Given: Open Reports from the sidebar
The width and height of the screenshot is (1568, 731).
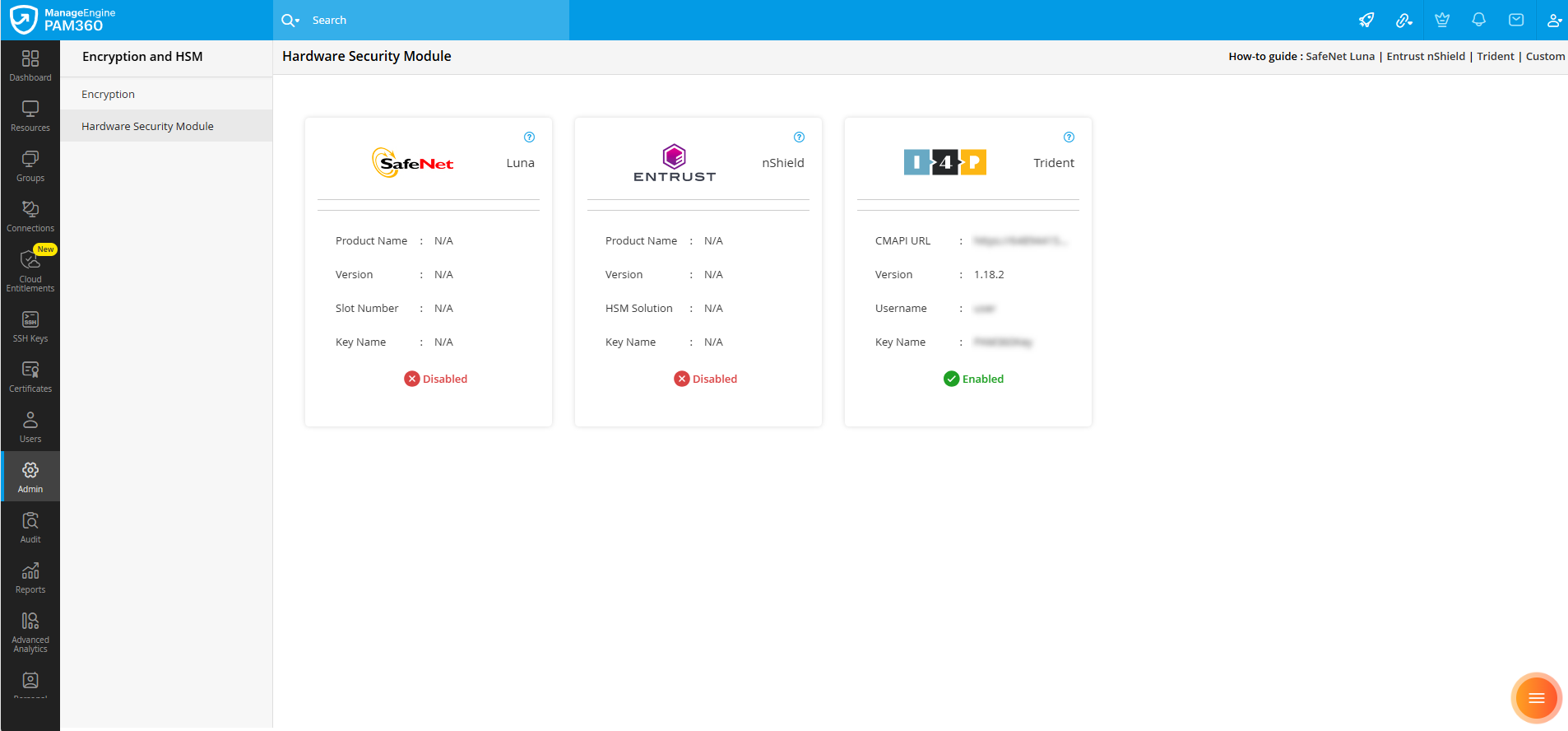Looking at the screenshot, I should [30, 578].
